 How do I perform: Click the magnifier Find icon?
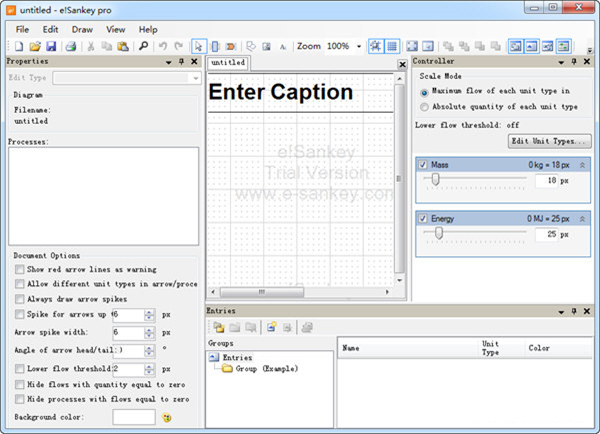pyautogui.click(x=143, y=46)
